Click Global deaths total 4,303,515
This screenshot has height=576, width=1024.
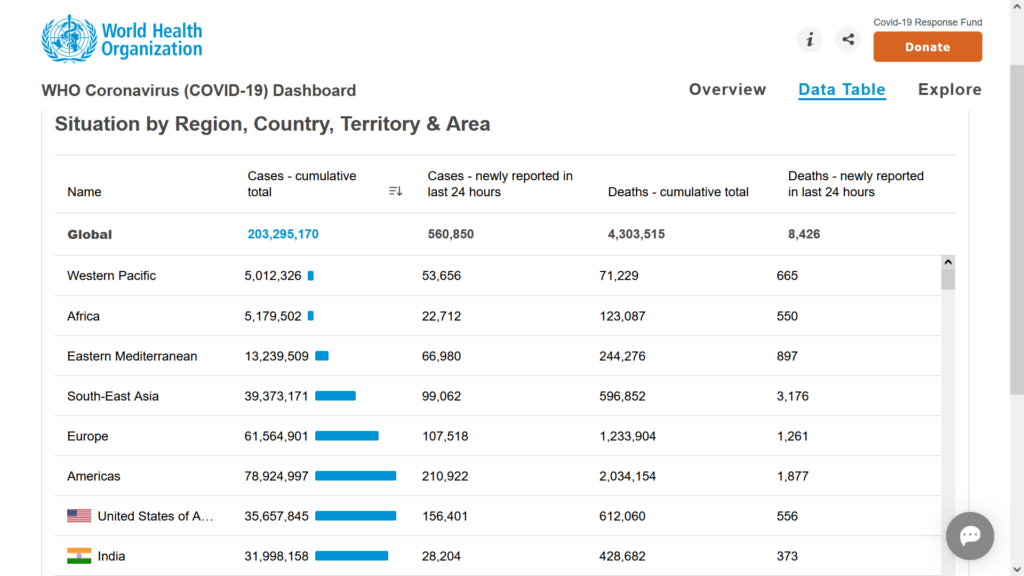[636, 234]
